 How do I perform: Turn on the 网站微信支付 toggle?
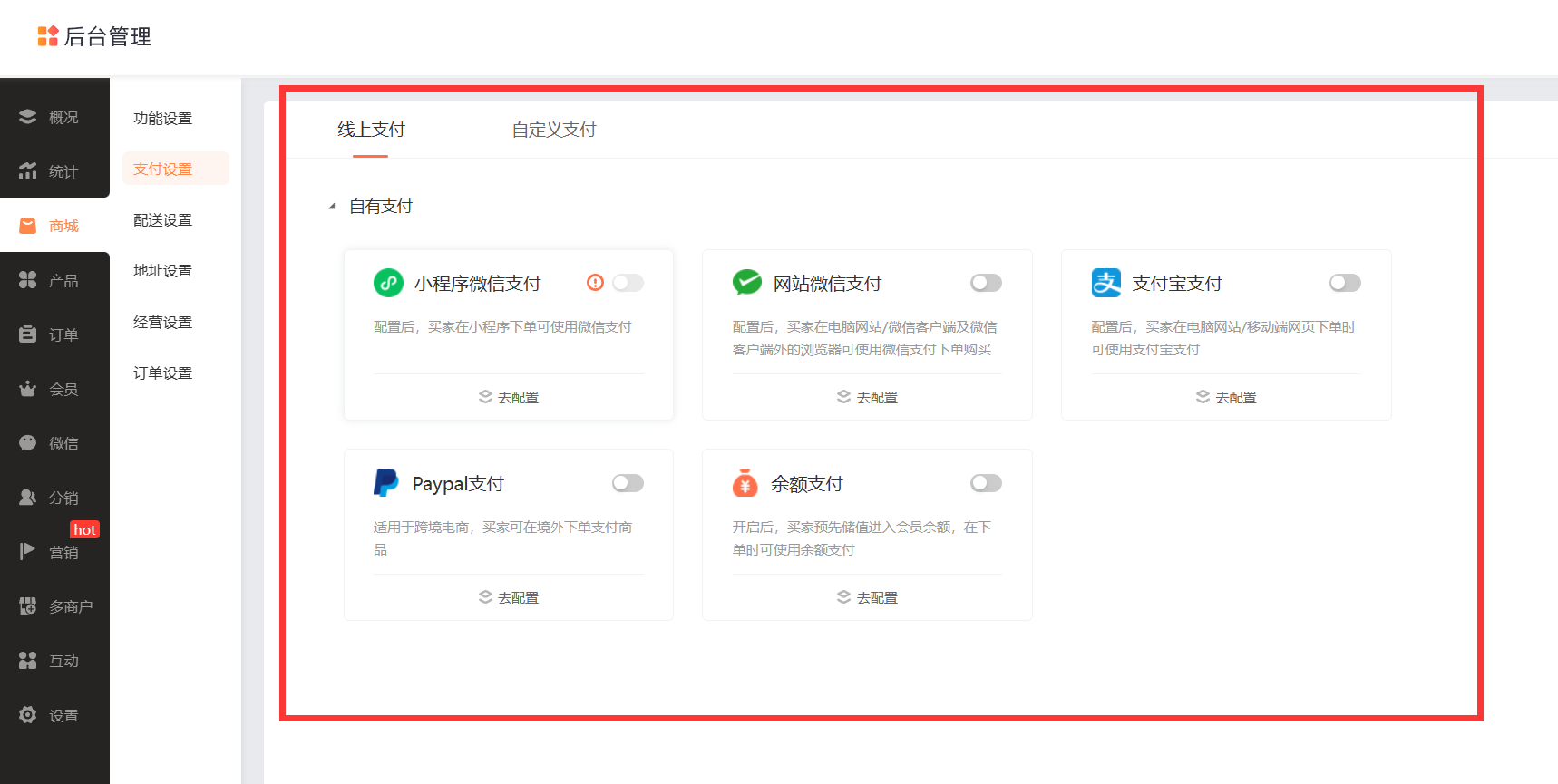coord(986,283)
